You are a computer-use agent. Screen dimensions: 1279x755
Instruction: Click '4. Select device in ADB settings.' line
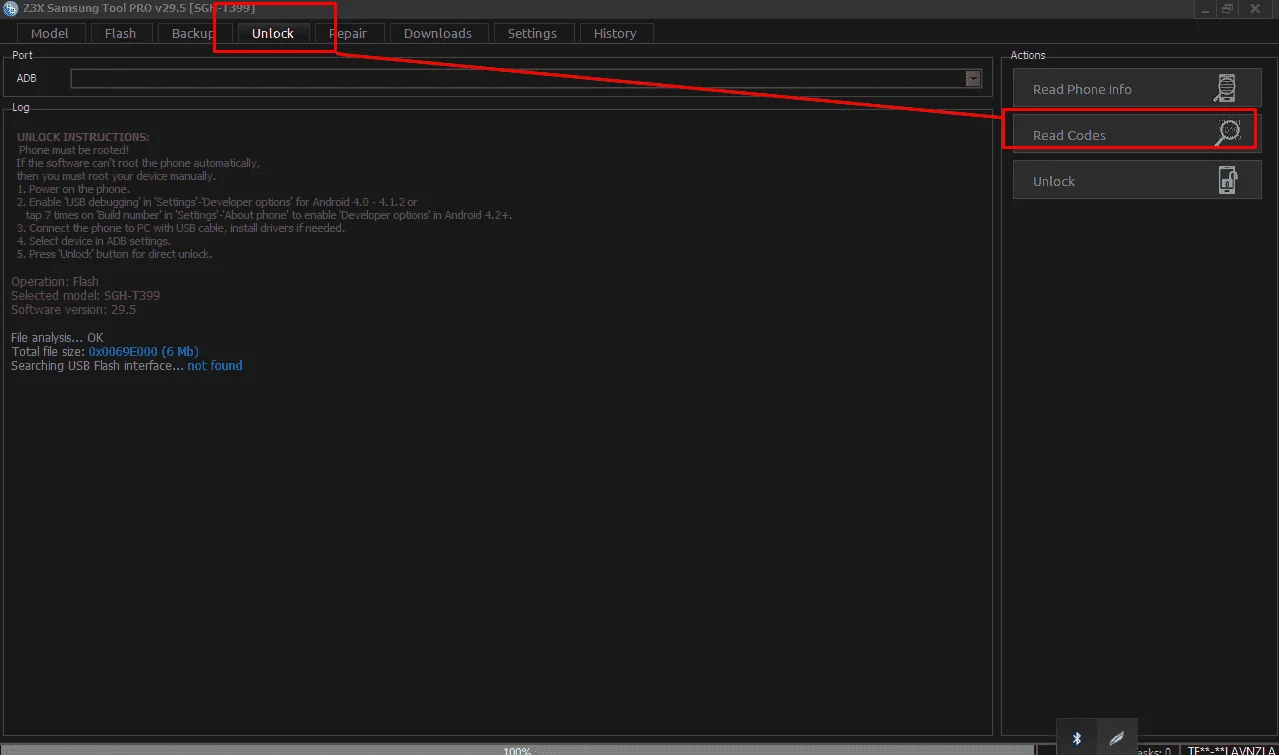coord(94,241)
